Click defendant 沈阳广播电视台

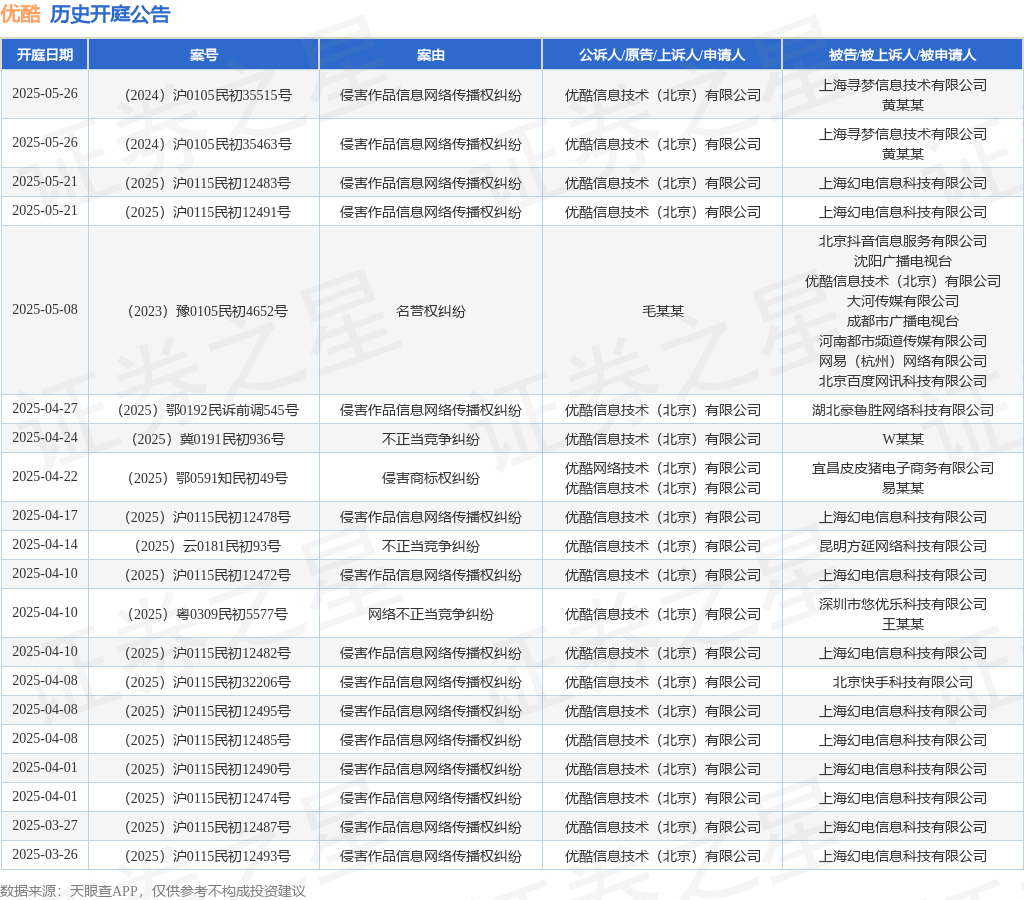click(903, 261)
